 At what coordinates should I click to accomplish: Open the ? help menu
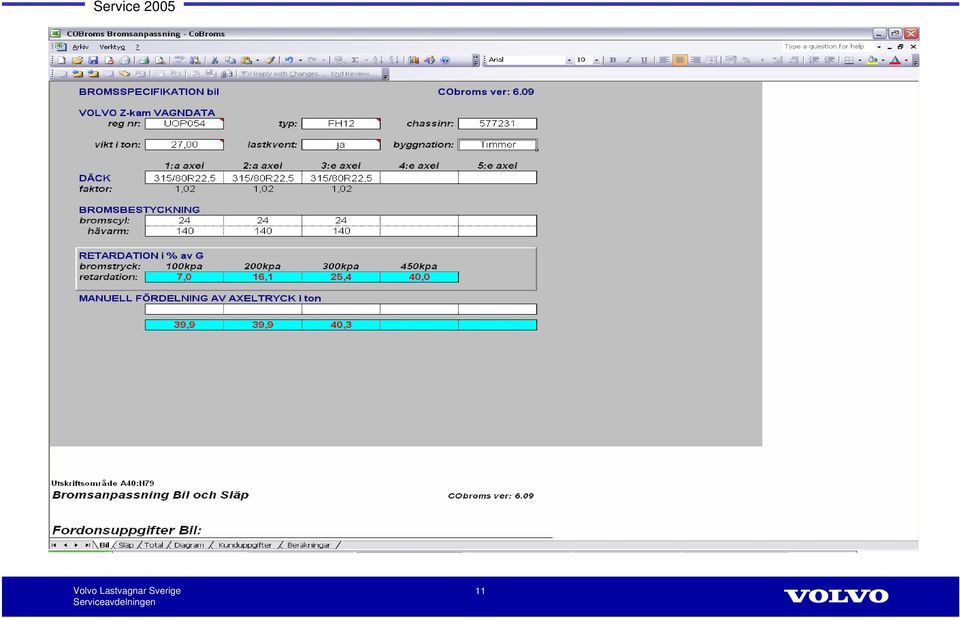coord(138,47)
